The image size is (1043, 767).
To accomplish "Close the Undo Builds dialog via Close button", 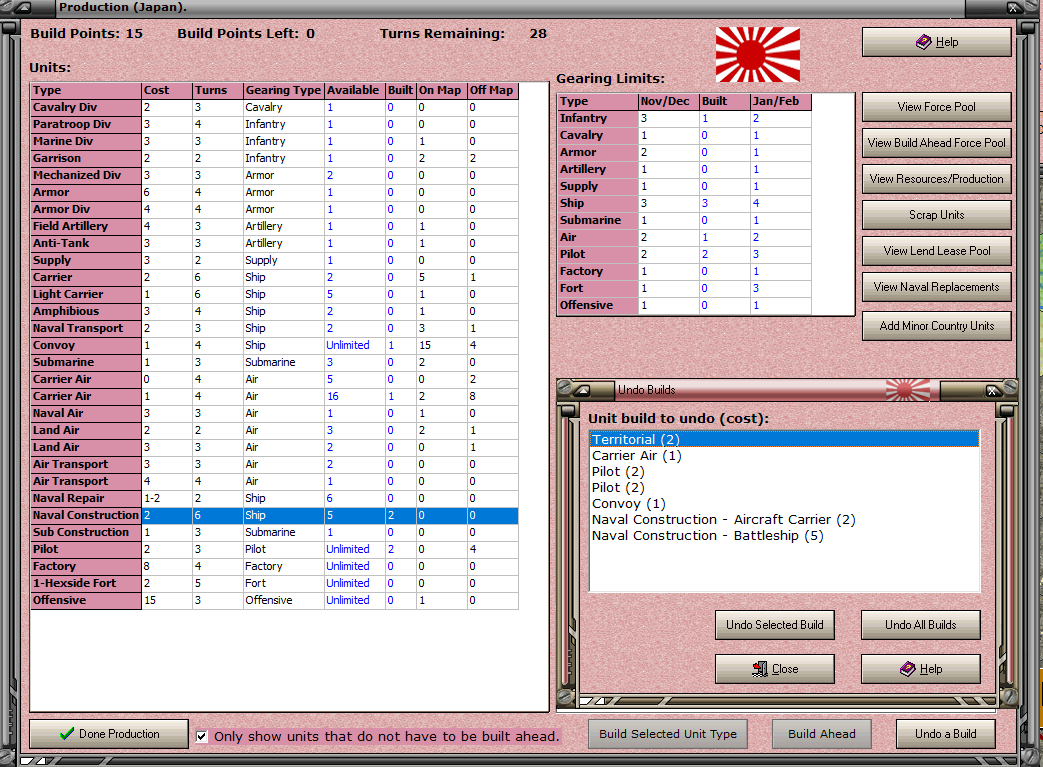I will [x=775, y=669].
